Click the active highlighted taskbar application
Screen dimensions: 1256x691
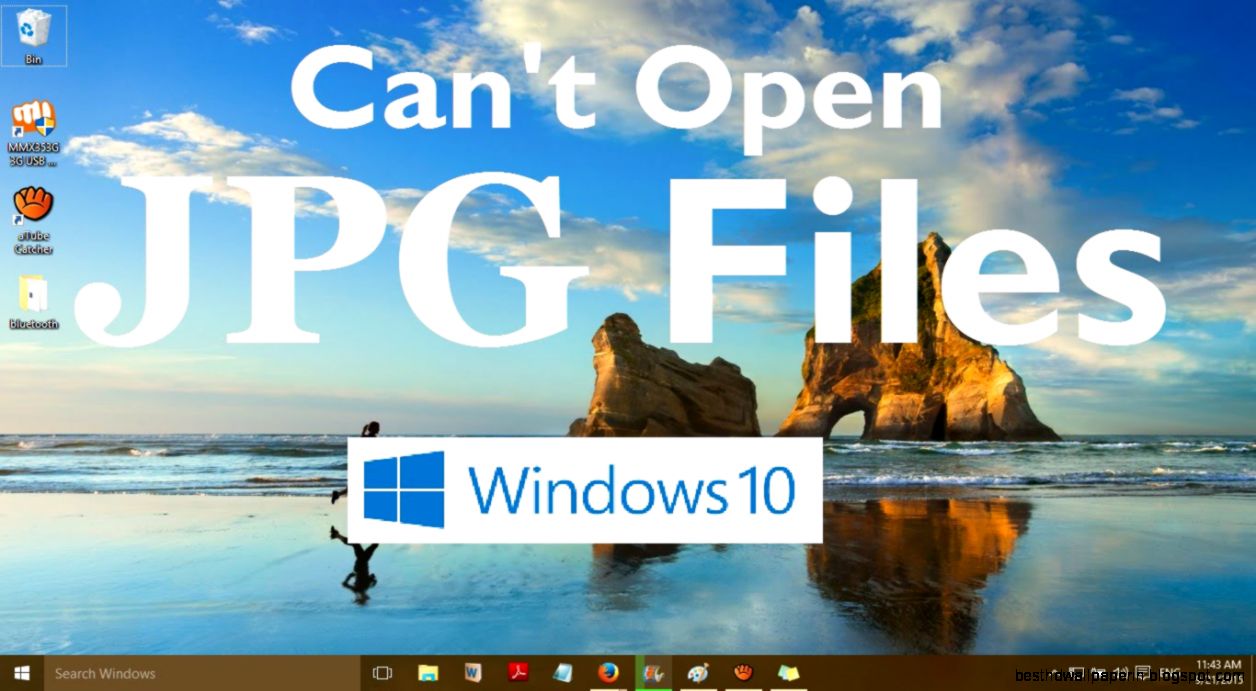click(x=652, y=673)
